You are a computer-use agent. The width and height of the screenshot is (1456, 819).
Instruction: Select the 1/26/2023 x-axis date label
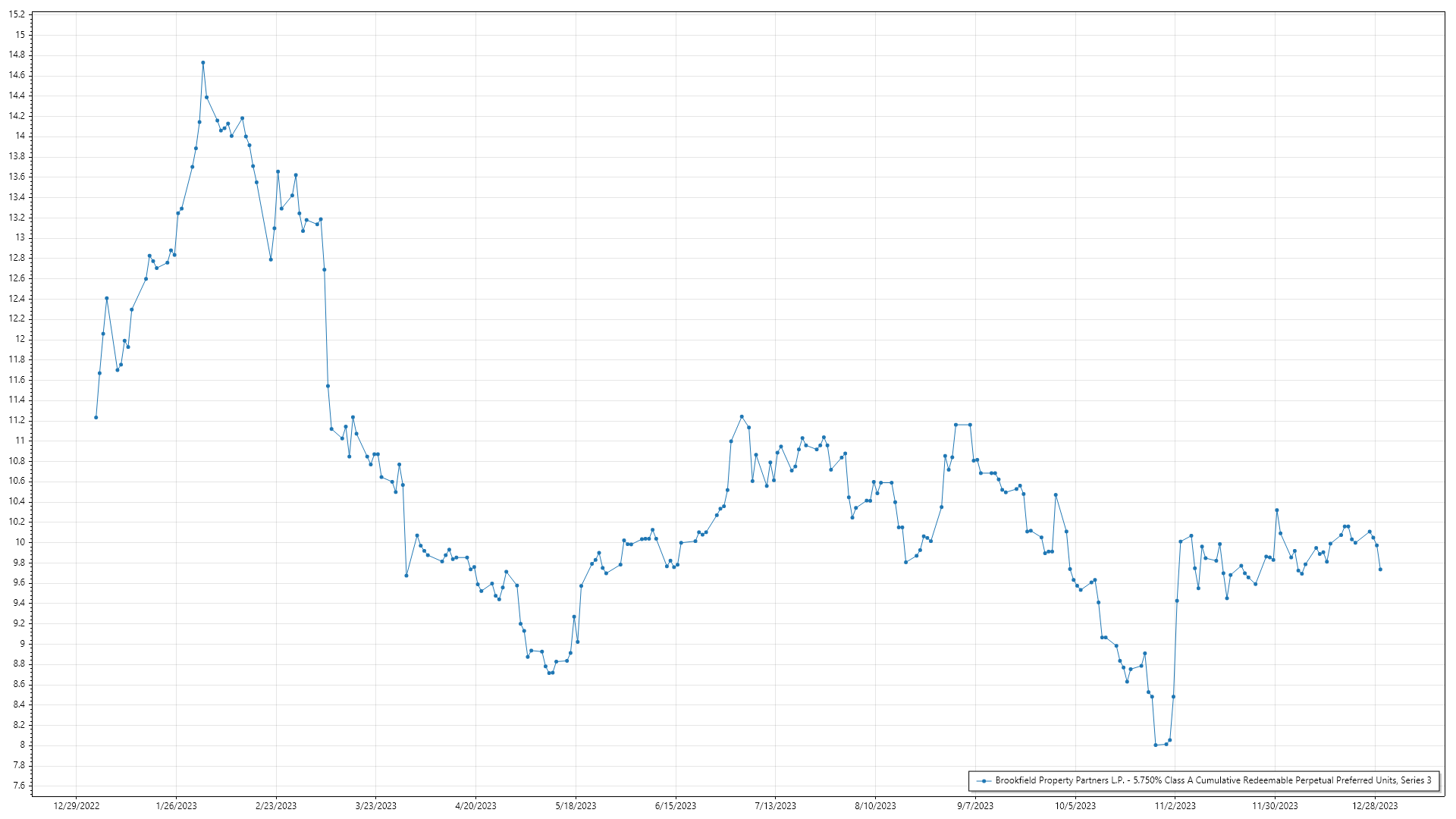pyautogui.click(x=176, y=806)
